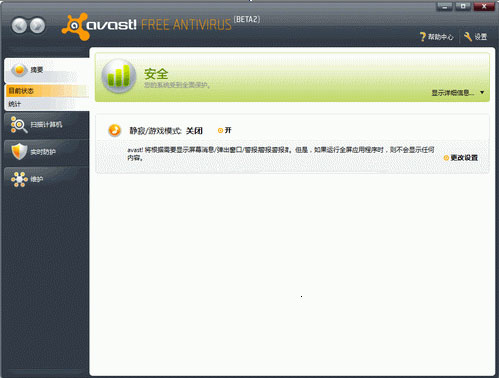The height and width of the screenshot is (378, 499).
Task: Click the 静寂/游戏模式 label text
Action: point(155,131)
